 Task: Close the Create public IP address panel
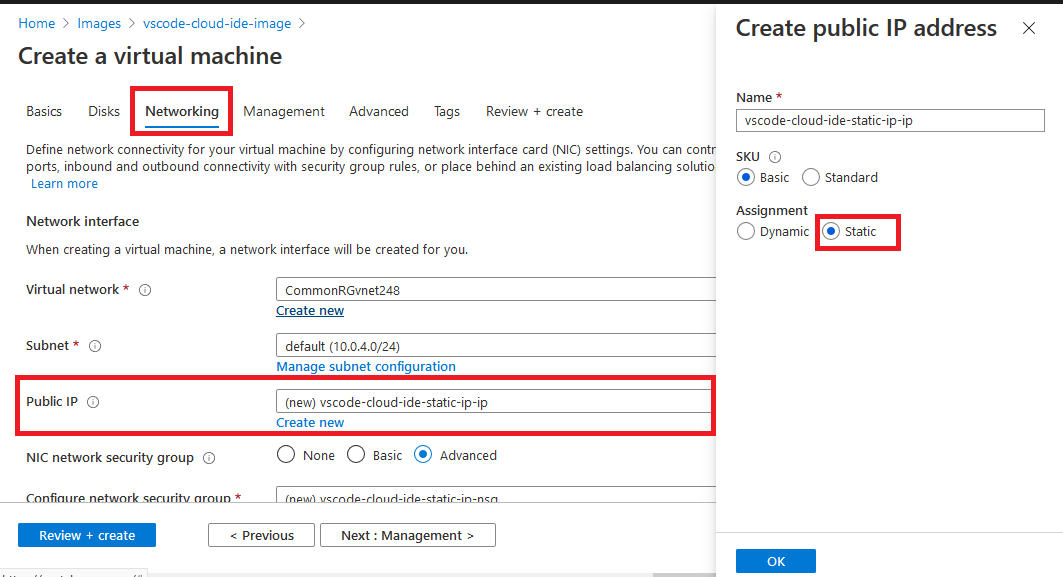[1028, 28]
